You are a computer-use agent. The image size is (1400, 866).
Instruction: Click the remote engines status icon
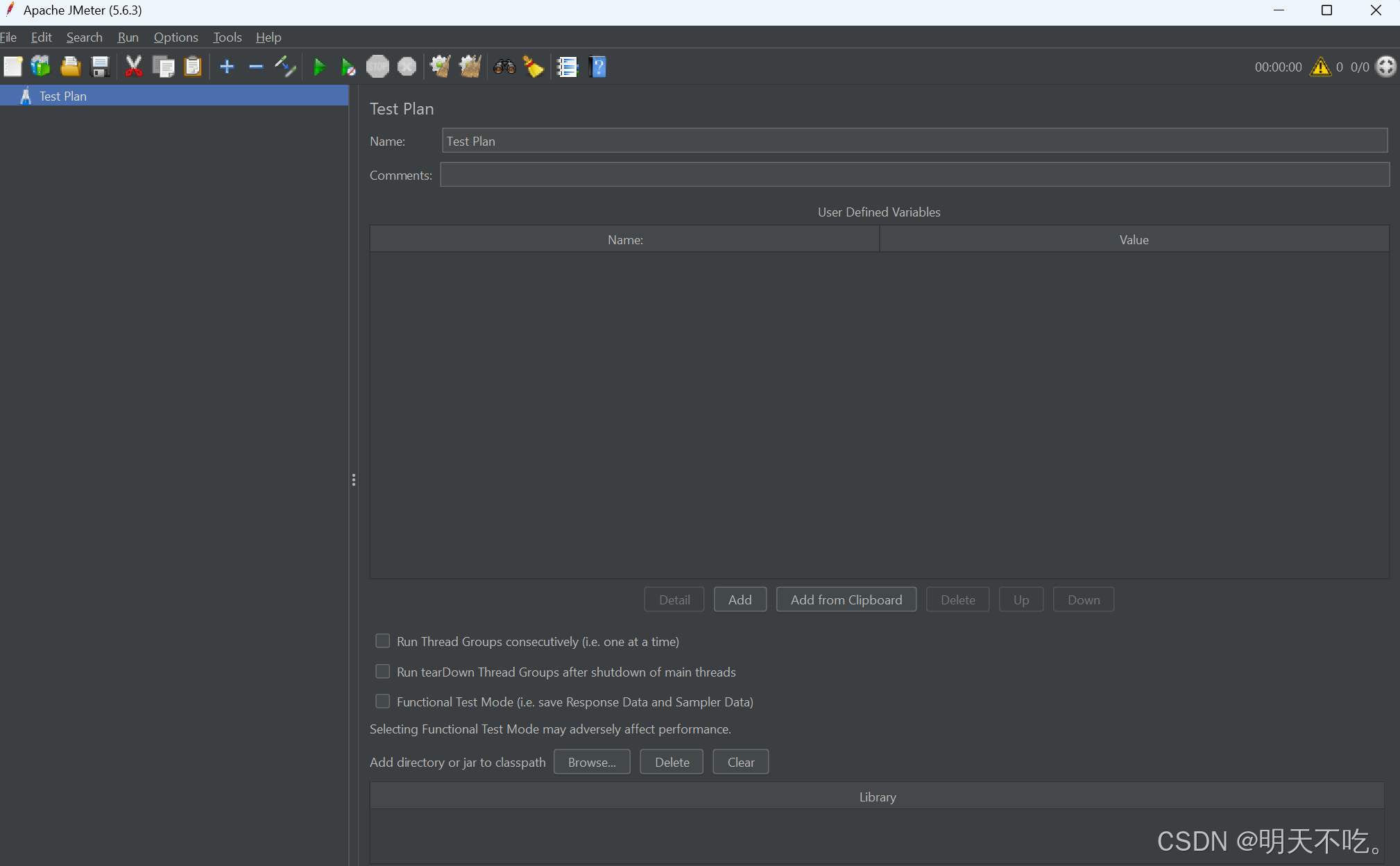pos(1385,67)
